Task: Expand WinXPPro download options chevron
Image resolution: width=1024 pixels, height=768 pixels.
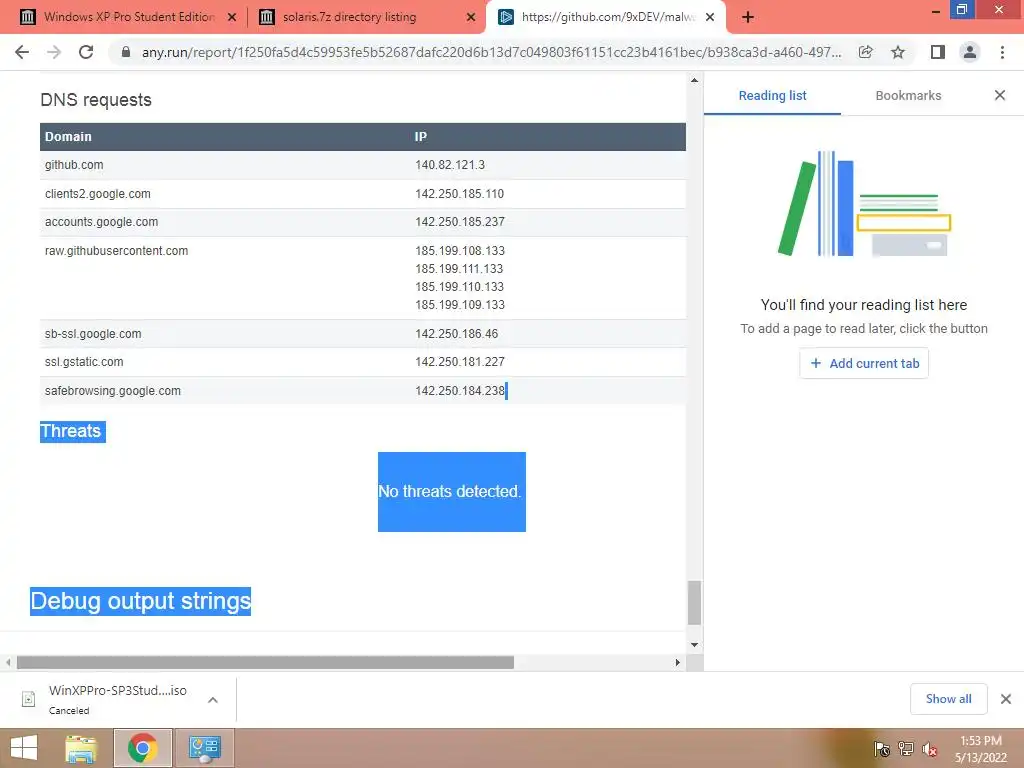Action: [x=213, y=699]
